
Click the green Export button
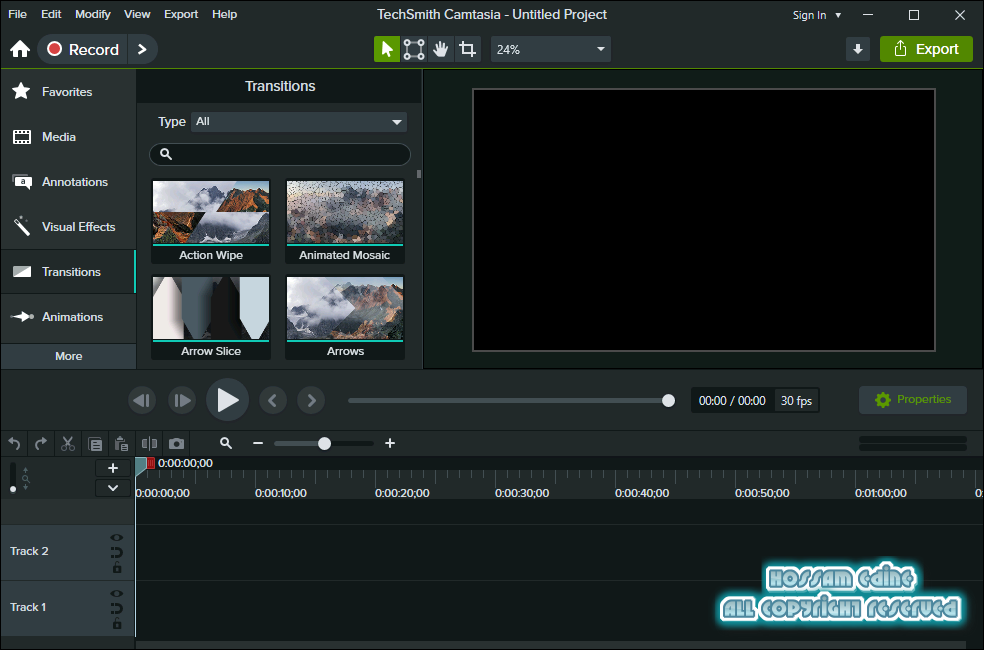[926, 49]
